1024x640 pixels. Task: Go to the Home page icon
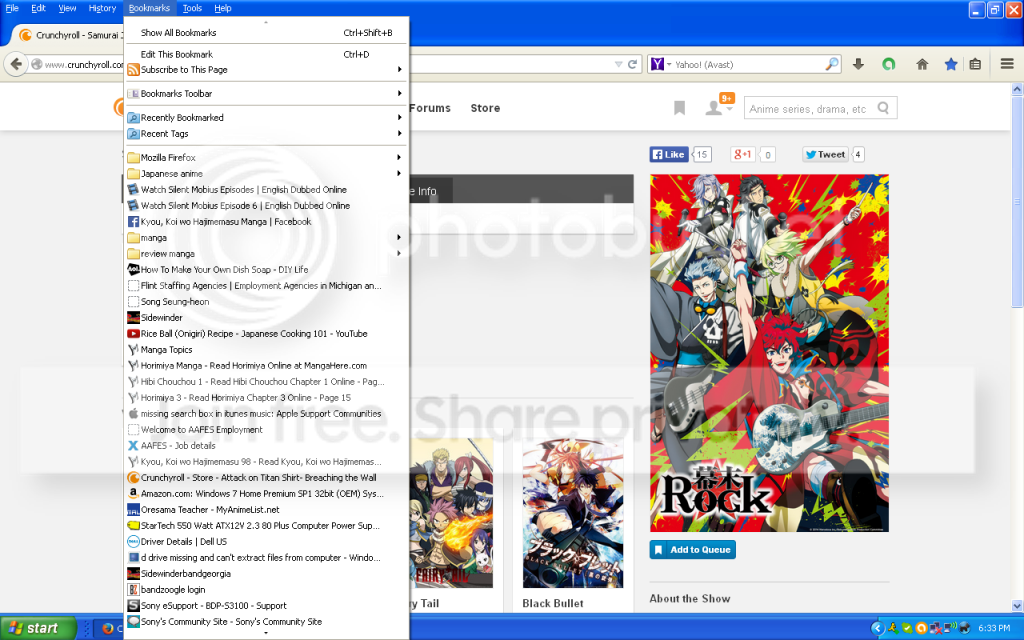coord(922,64)
